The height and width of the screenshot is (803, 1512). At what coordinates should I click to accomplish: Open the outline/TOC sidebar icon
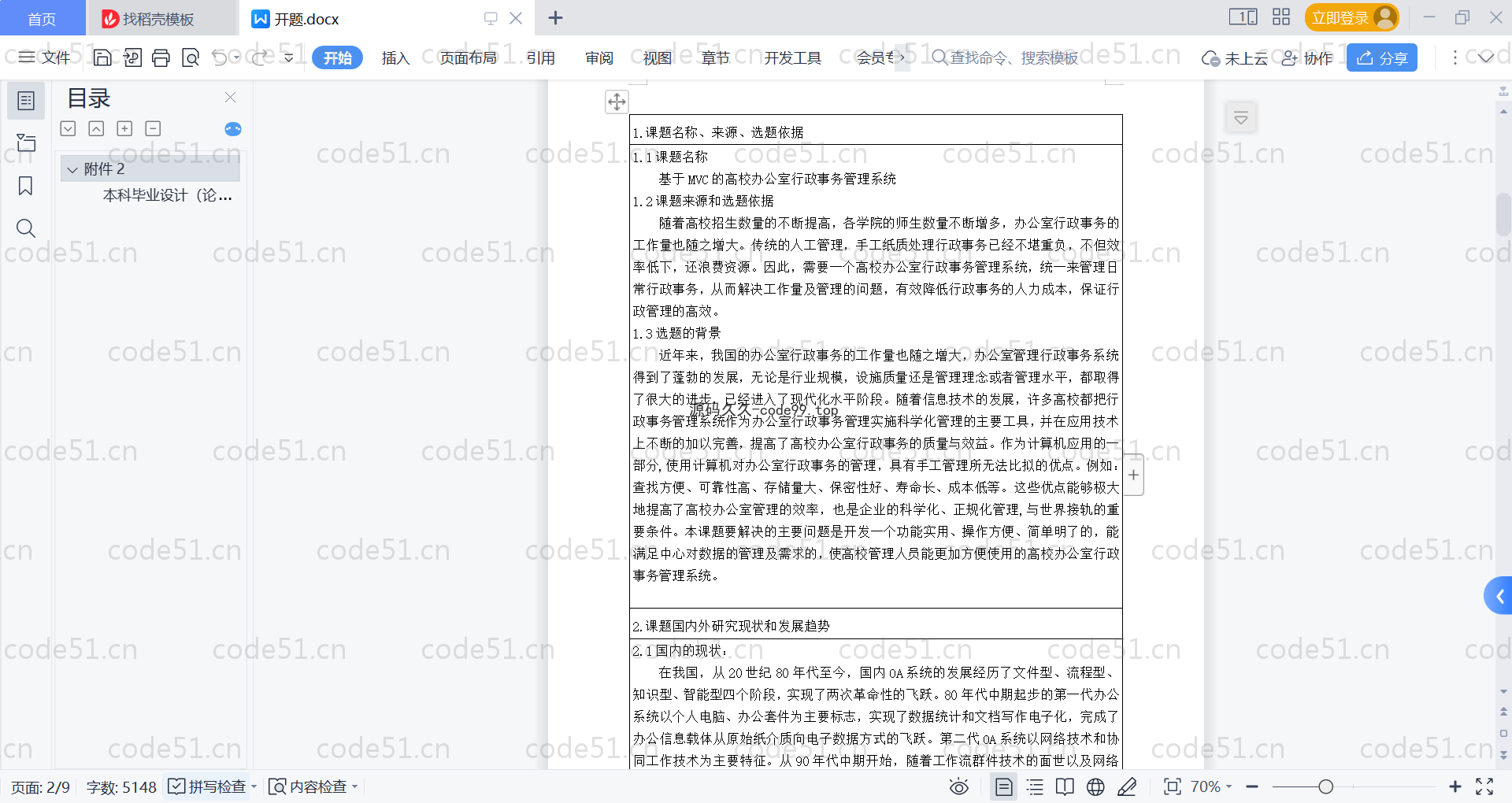pos(26,101)
